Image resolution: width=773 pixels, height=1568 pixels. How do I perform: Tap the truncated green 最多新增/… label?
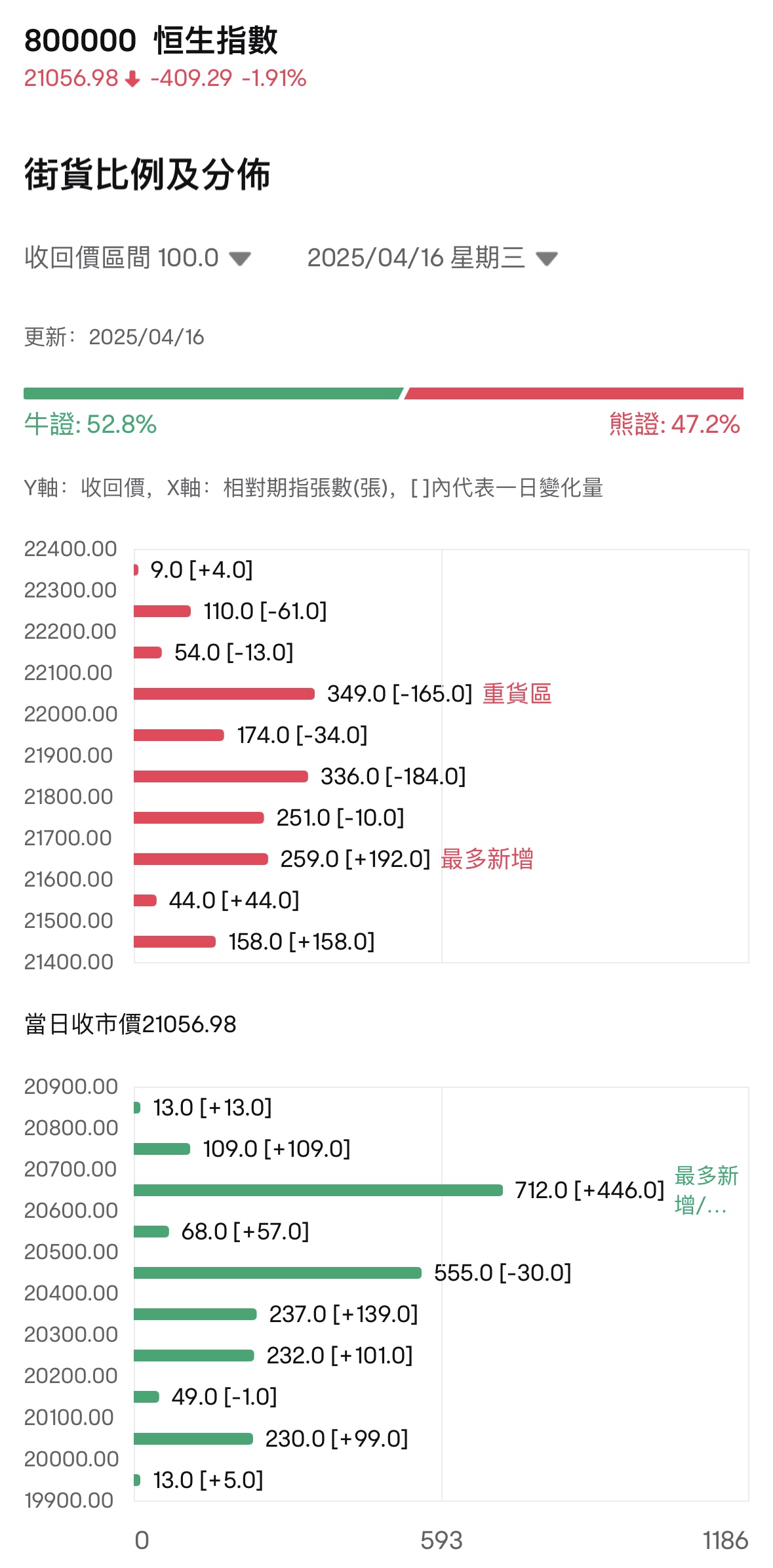tap(705, 1190)
